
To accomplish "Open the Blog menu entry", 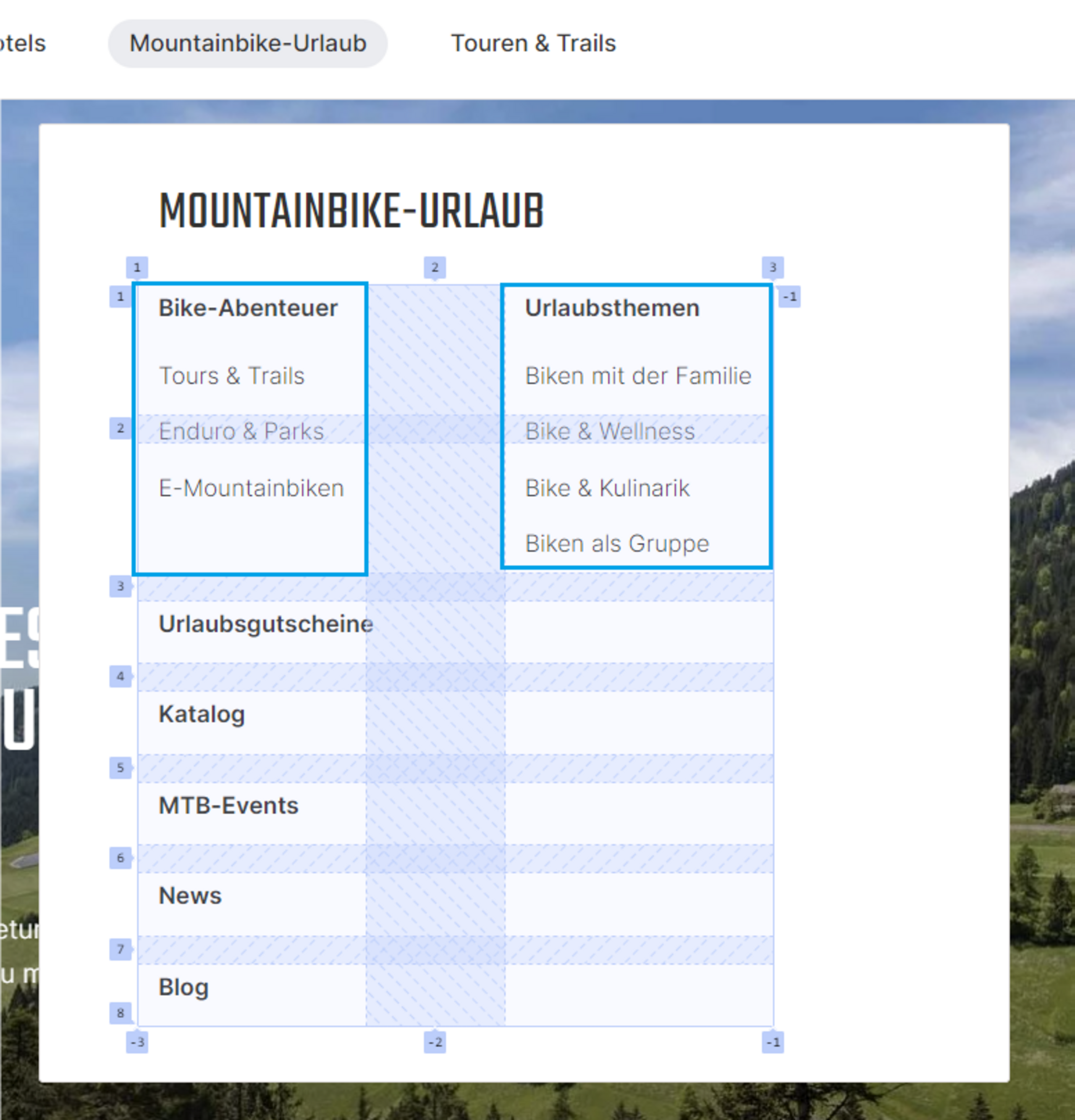I will [184, 987].
